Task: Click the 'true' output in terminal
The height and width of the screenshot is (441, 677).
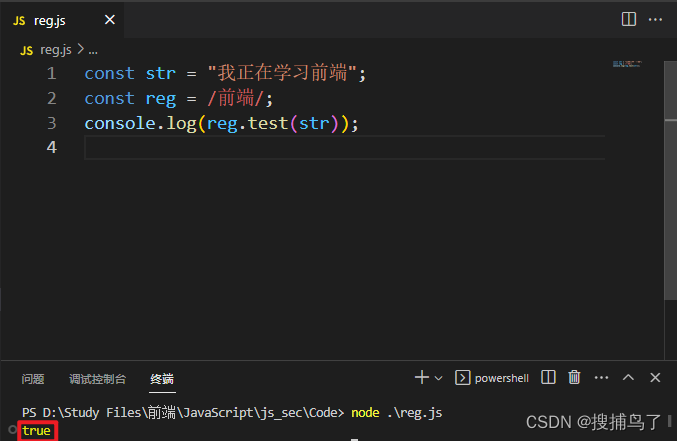Action: pyautogui.click(x=37, y=431)
